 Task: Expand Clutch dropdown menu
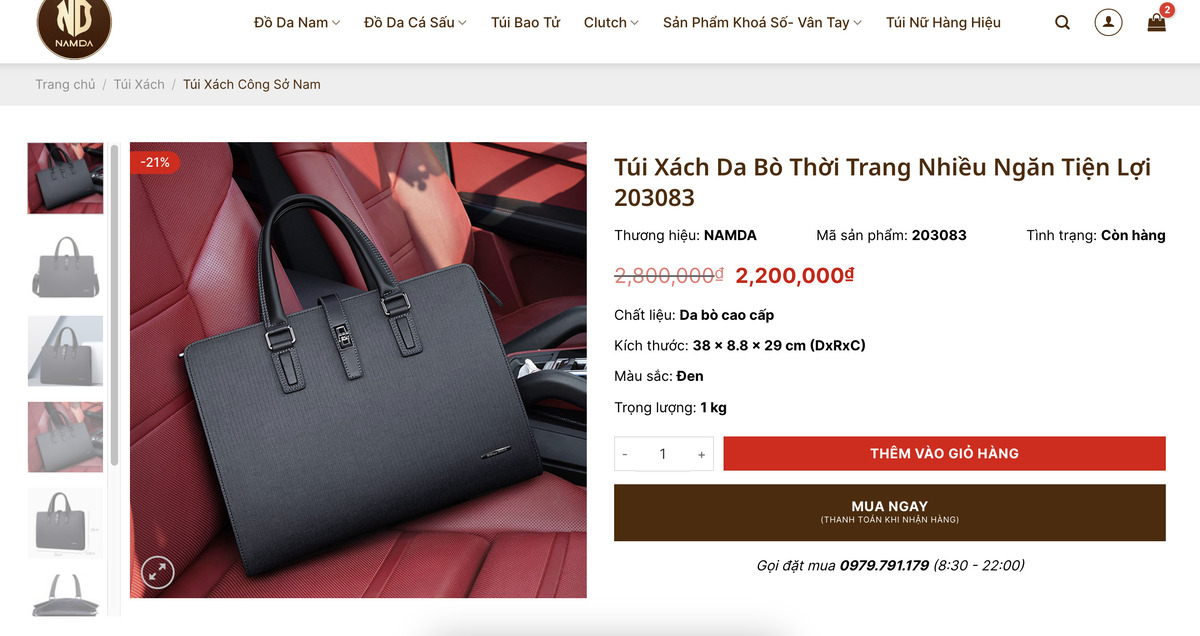611,22
